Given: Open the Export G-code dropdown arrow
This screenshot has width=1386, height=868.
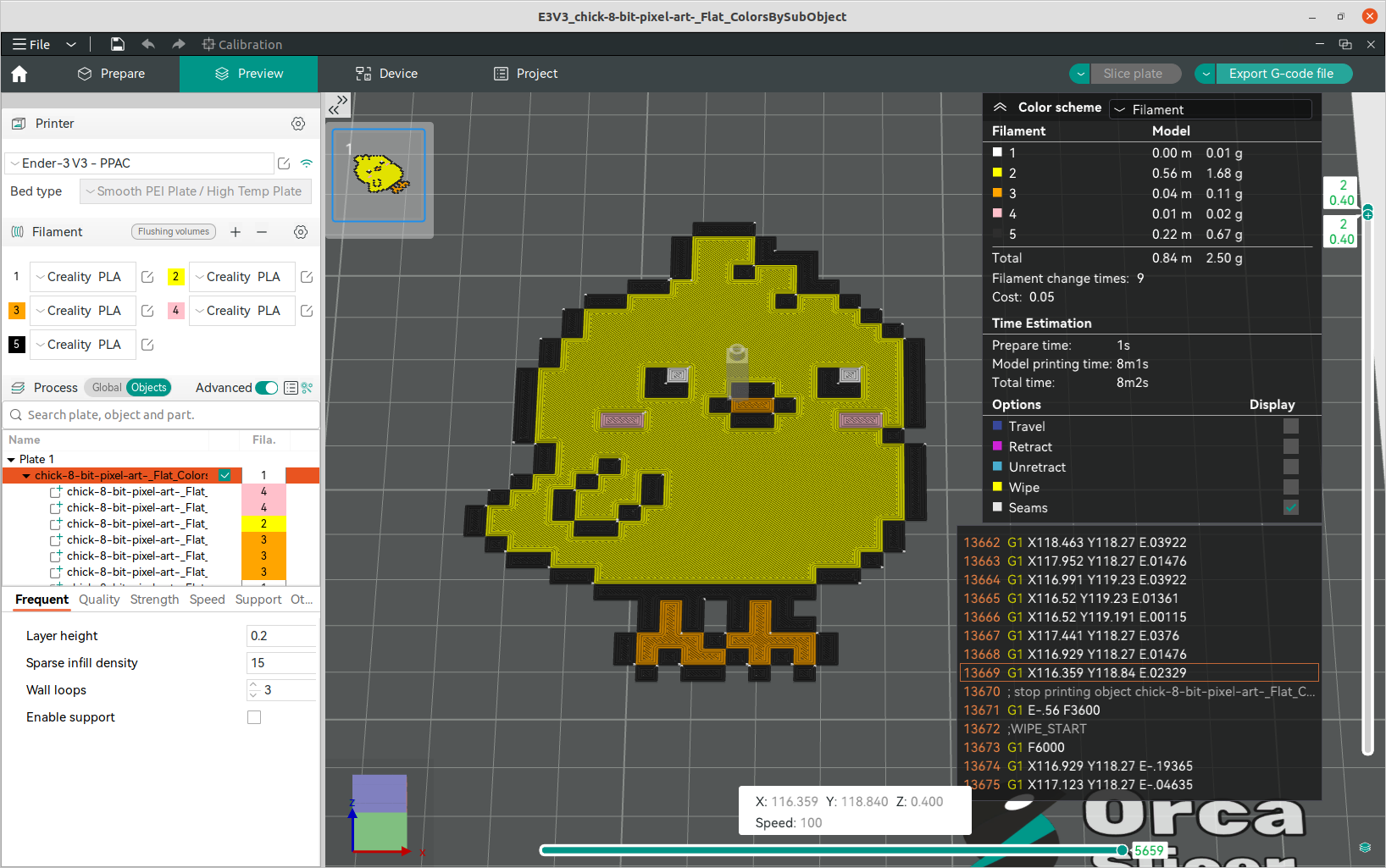Looking at the screenshot, I should tap(1206, 74).
